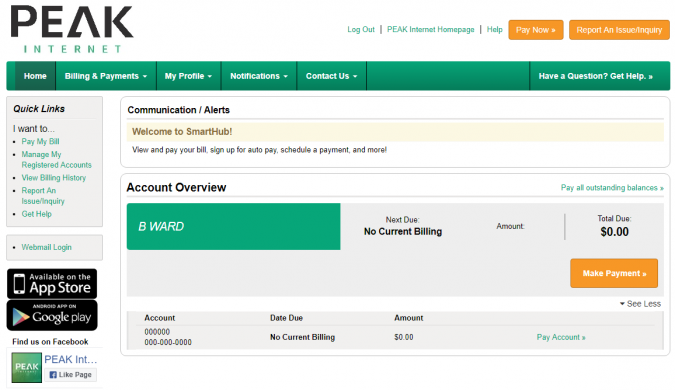
Task: Click the PEAK Facebook page thumbnail
Action: pyautogui.click(x=27, y=367)
